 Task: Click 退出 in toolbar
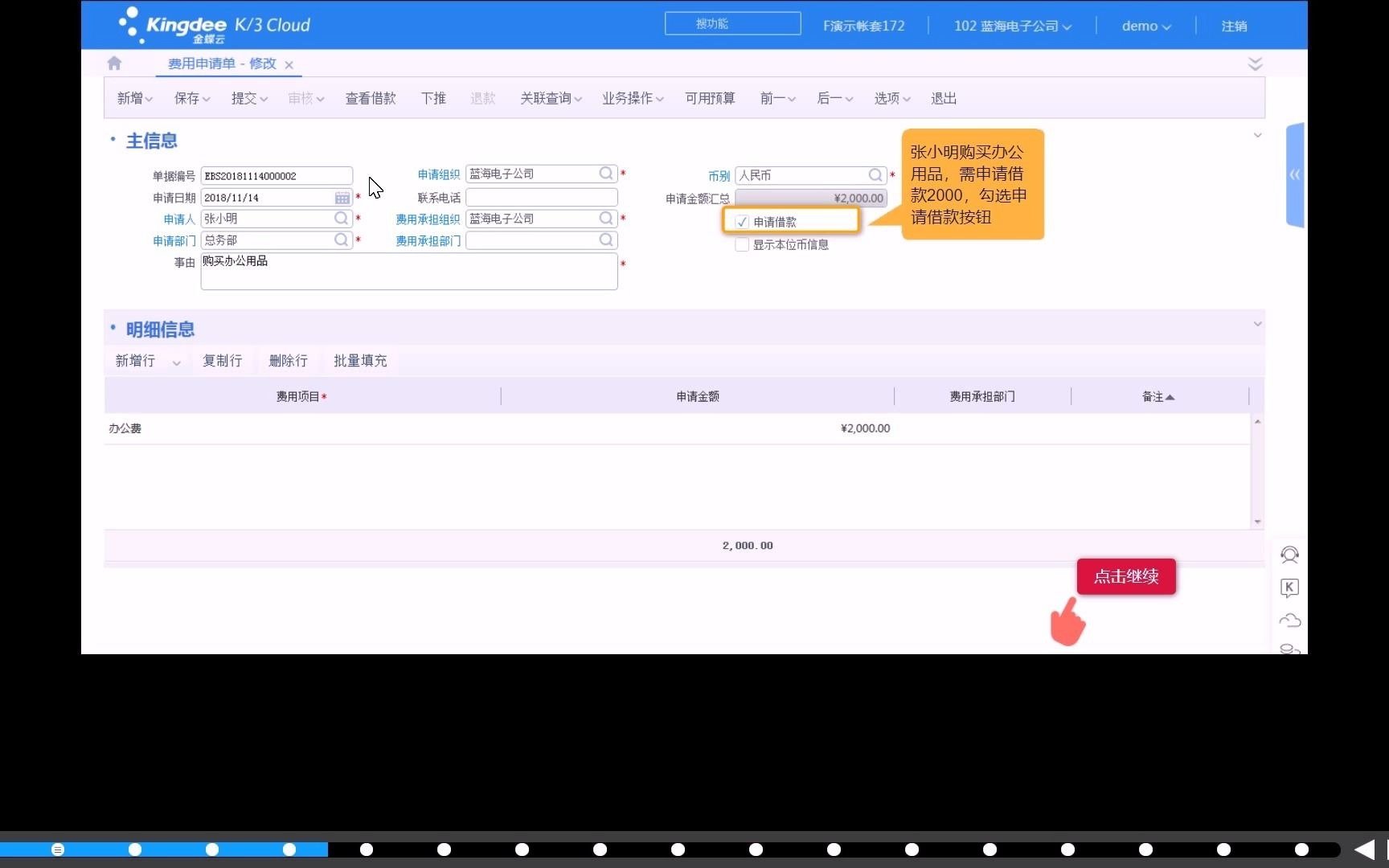pyautogui.click(x=944, y=98)
